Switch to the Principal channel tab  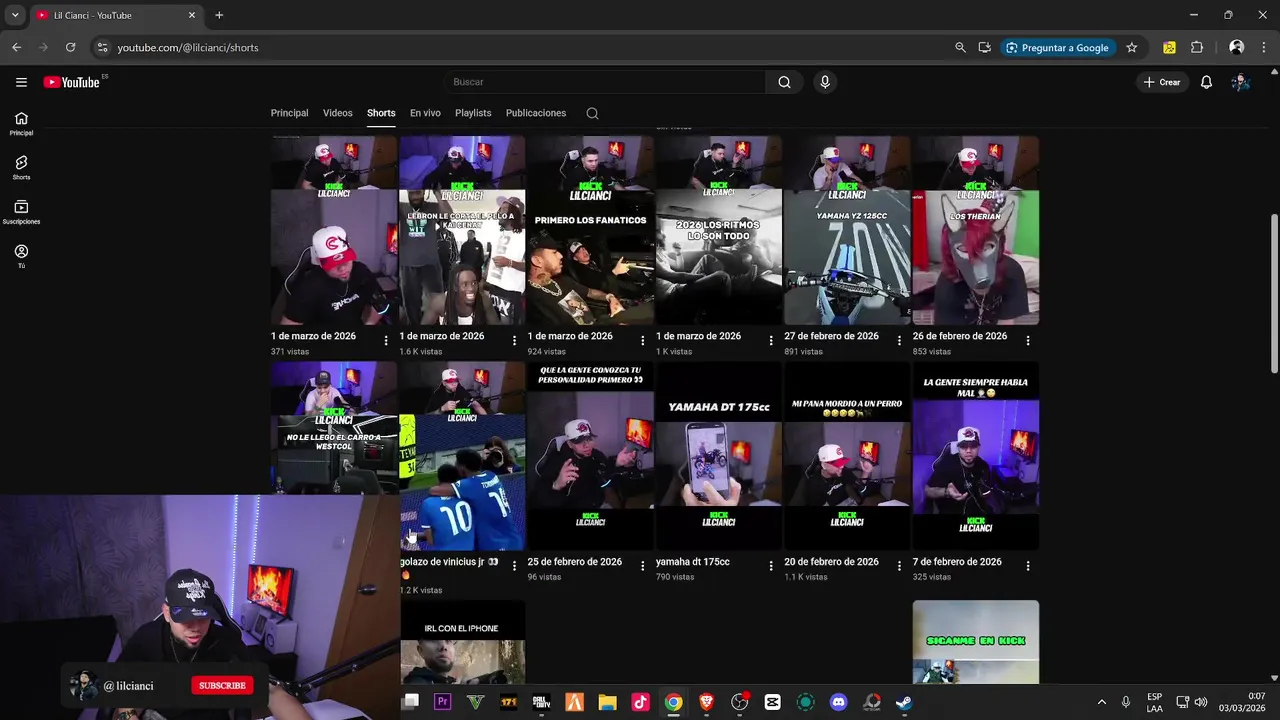pyautogui.click(x=289, y=113)
